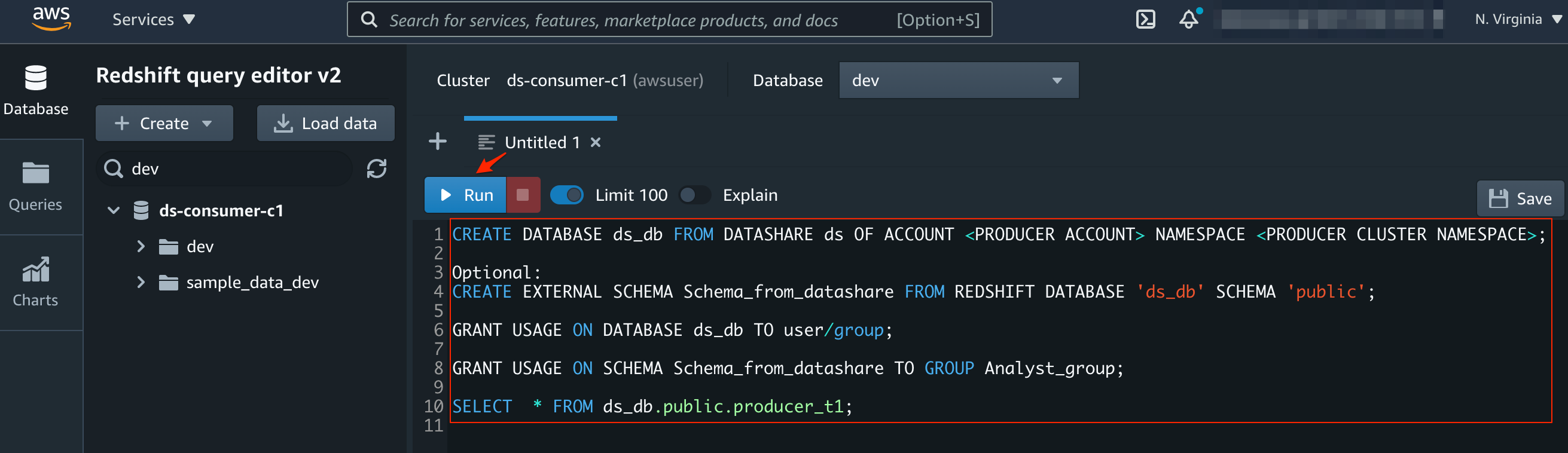Viewport: 1568px width, 453px height.
Task: Stop the running query
Action: tap(522, 195)
